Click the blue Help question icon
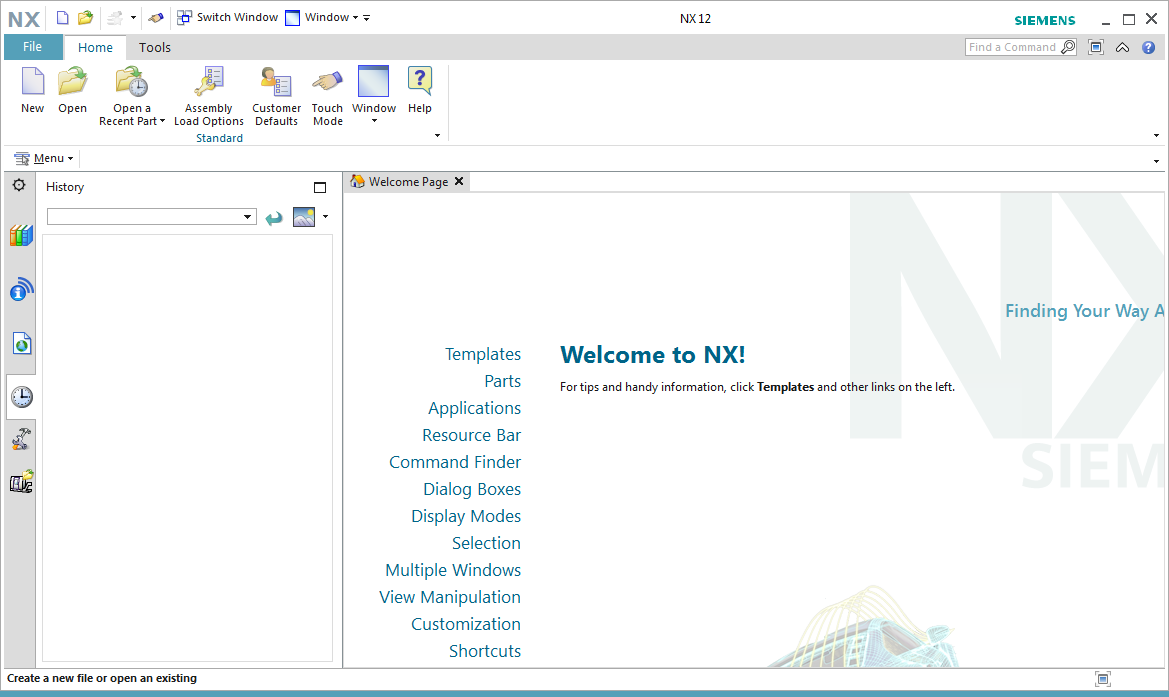This screenshot has height=697, width=1169. 1148,47
